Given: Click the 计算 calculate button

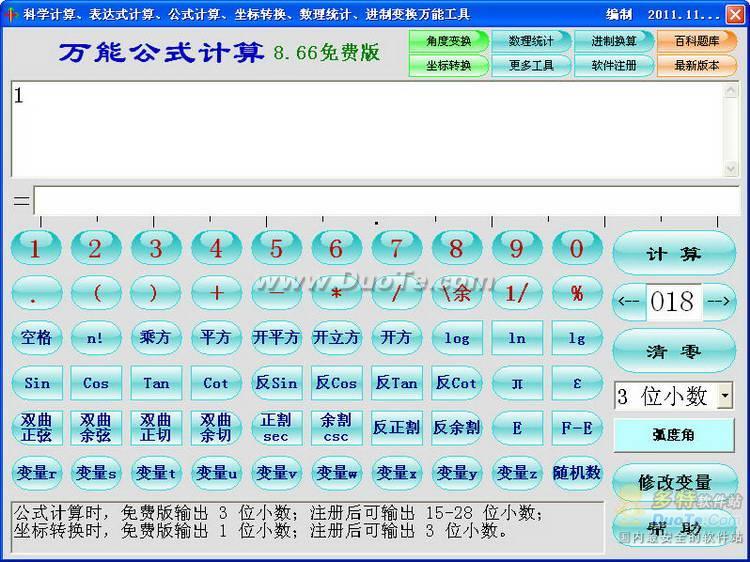Looking at the screenshot, I should click(x=674, y=253).
